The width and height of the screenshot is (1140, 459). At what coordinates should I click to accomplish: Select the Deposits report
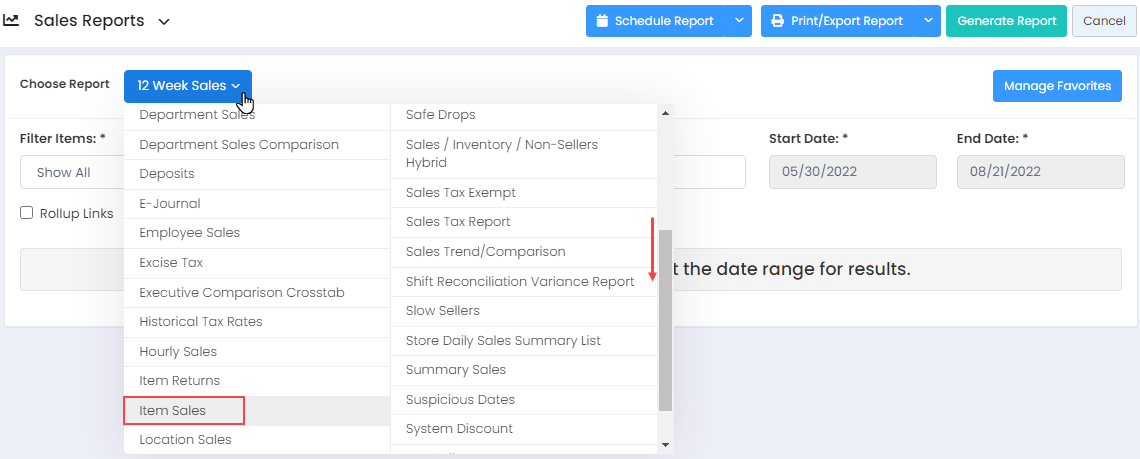coord(257,175)
